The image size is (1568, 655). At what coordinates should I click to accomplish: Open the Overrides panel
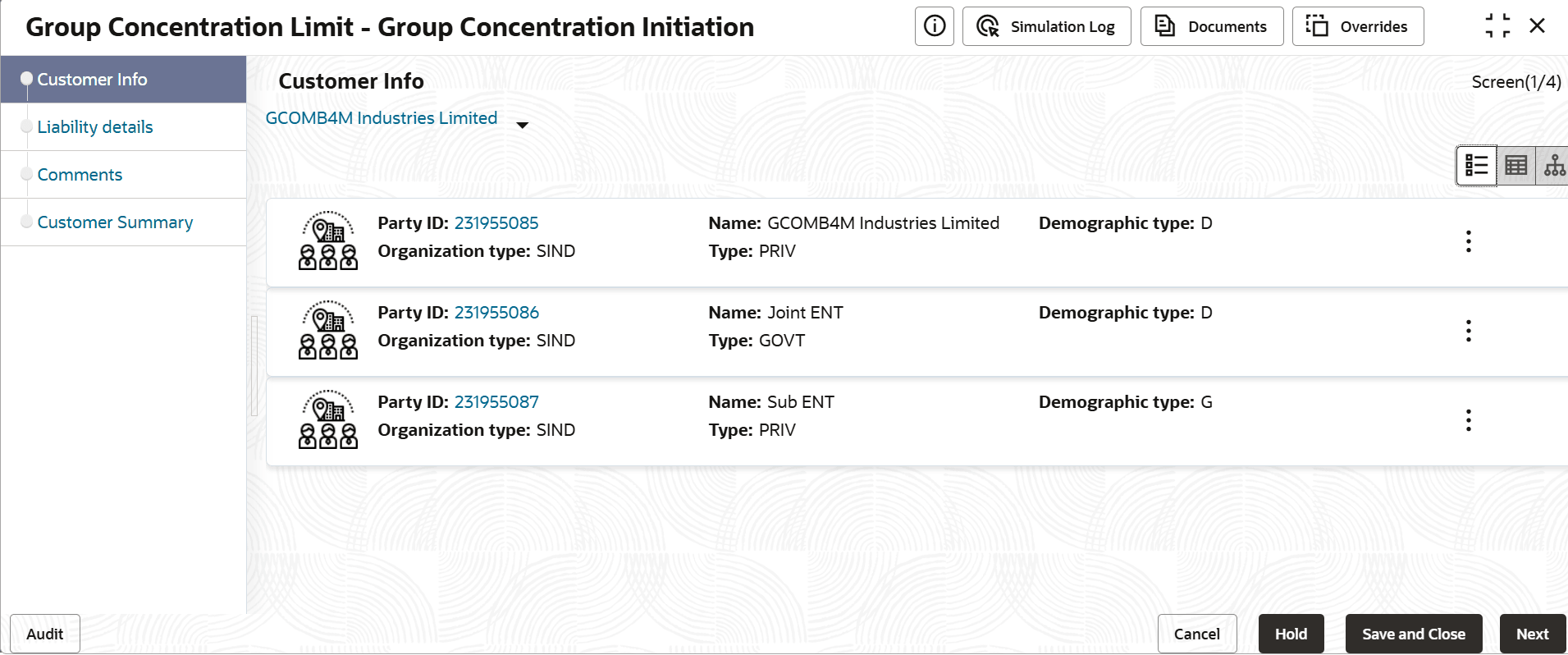[1357, 26]
